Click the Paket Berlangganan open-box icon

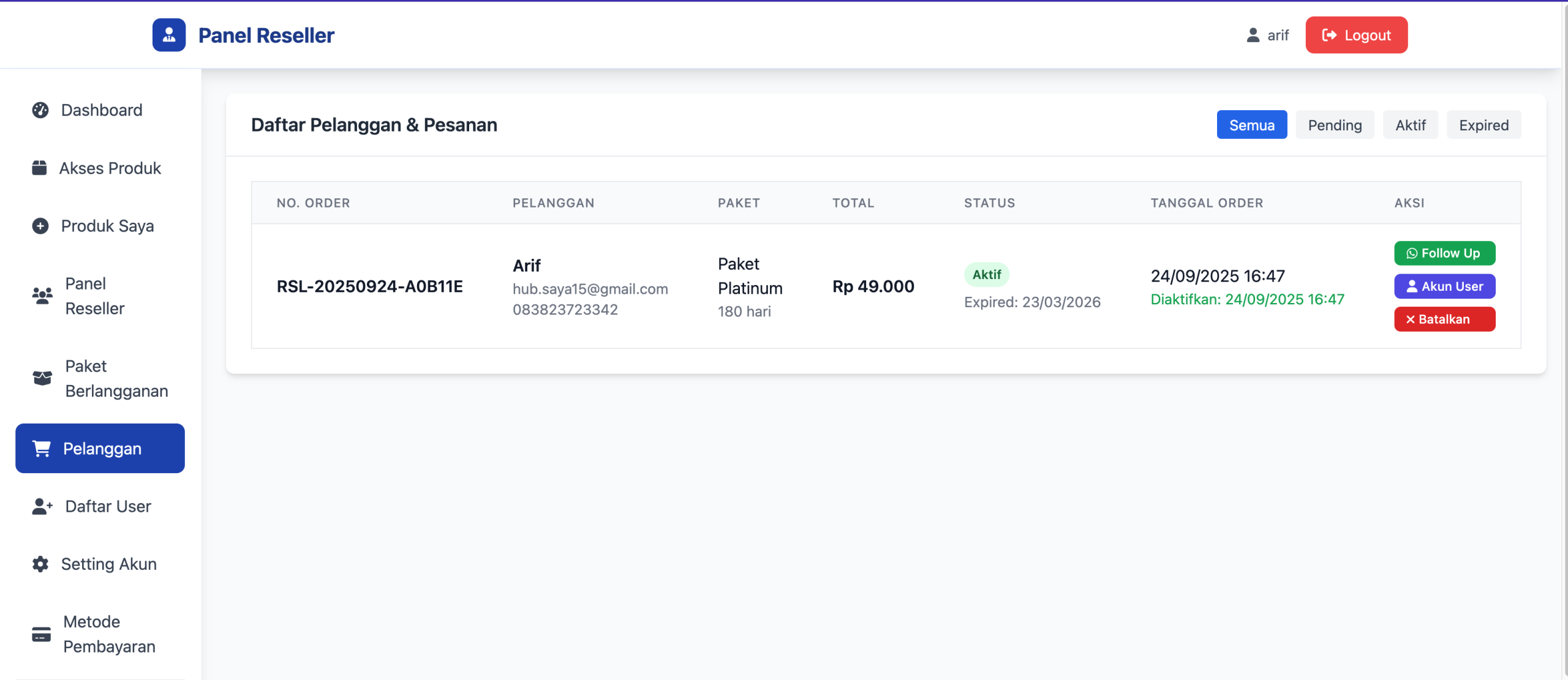42,378
